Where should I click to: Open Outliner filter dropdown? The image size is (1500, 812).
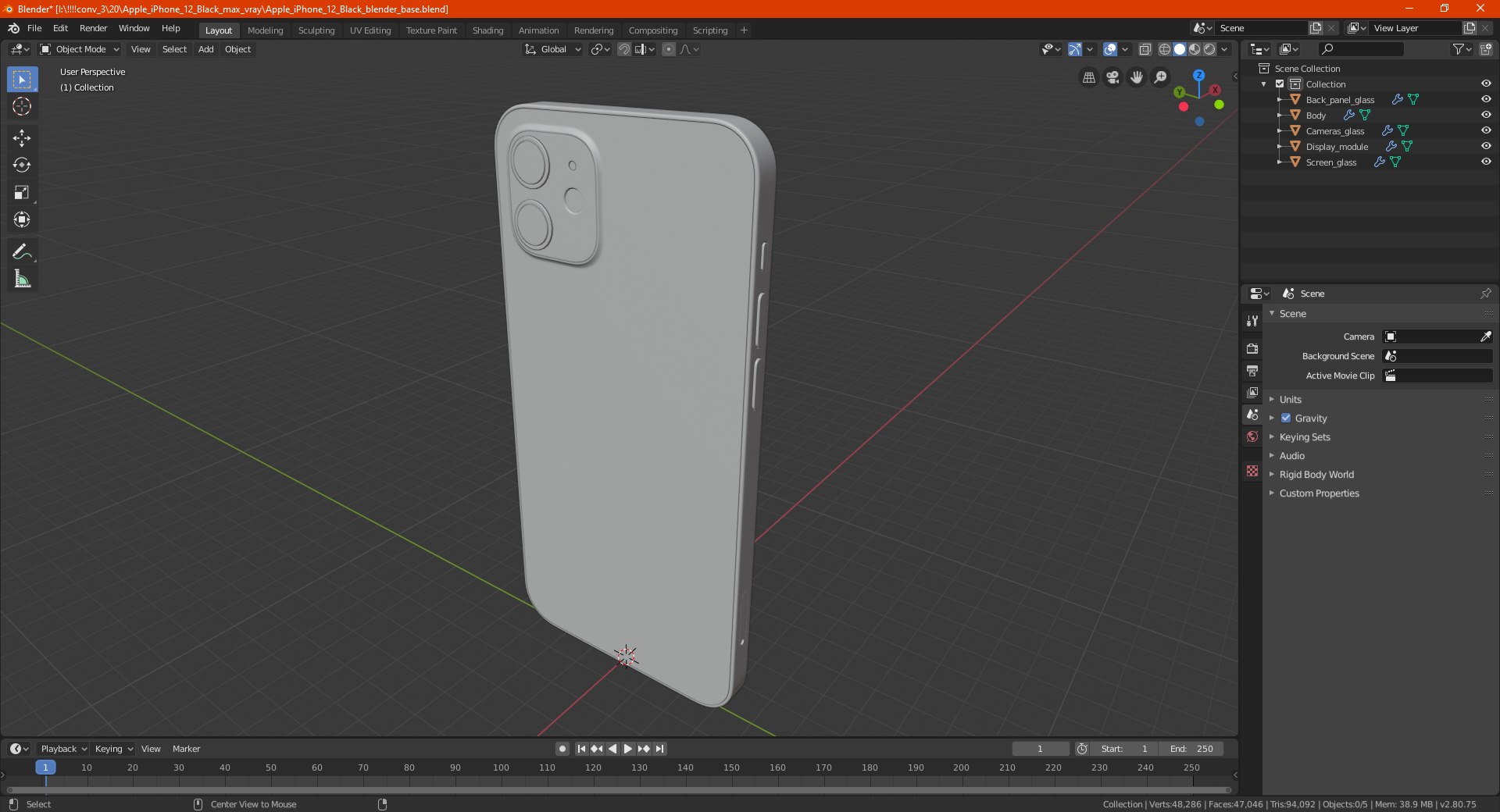click(x=1462, y=49)
